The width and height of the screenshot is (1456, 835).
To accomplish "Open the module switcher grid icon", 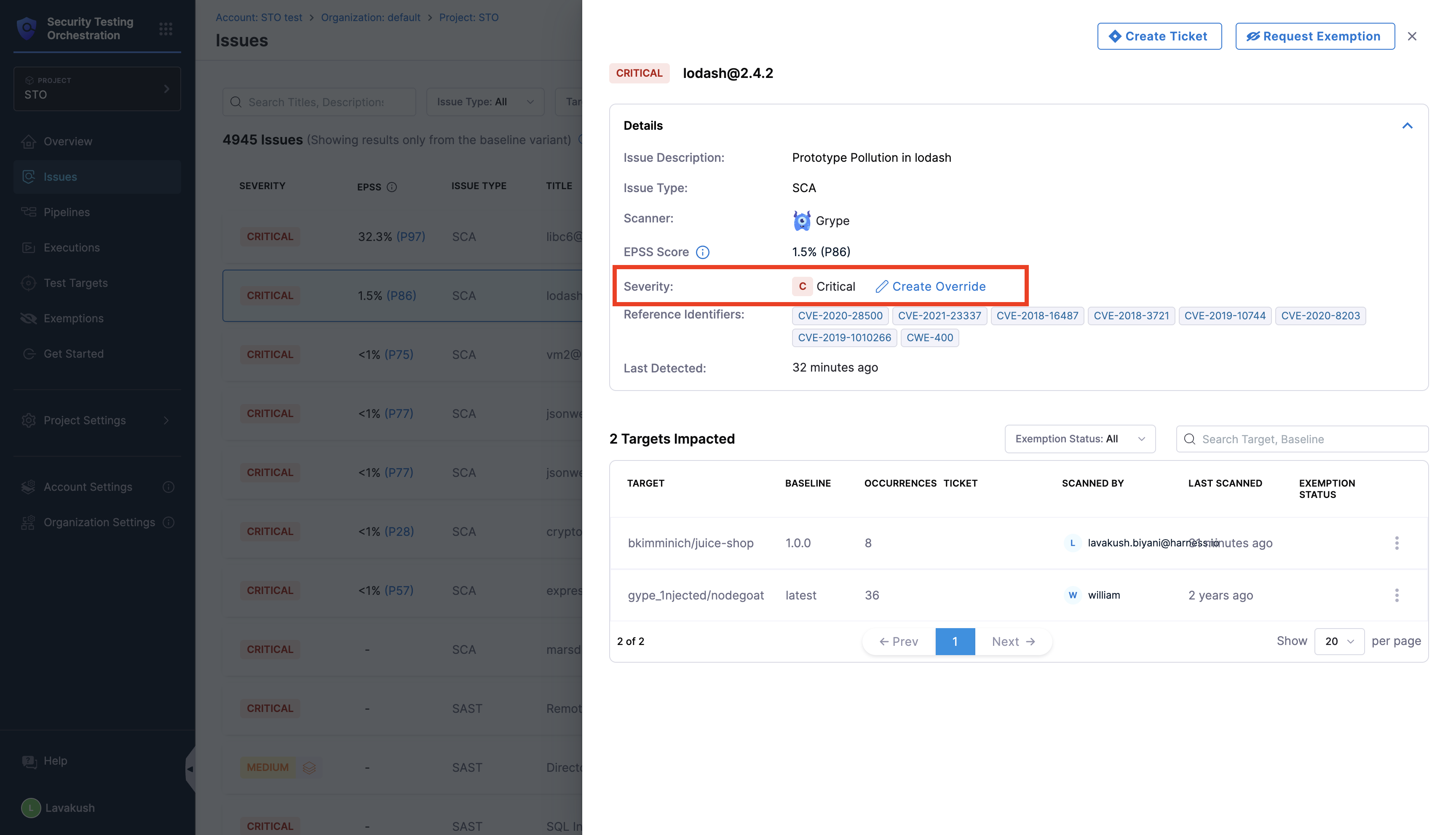I will (166, 29).
